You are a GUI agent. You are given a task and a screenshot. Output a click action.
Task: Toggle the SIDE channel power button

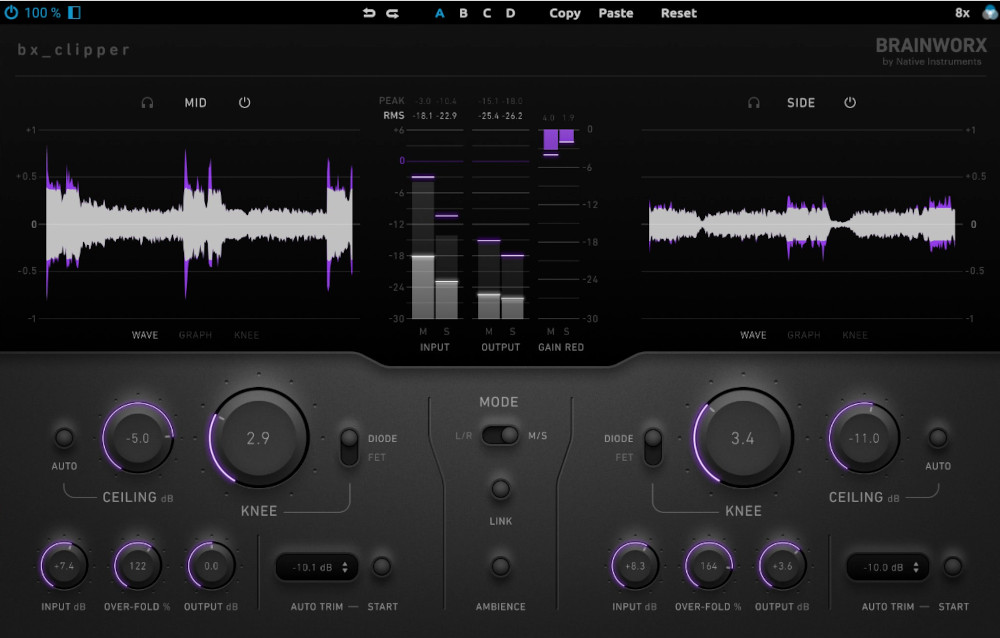(x=850, y=102)
